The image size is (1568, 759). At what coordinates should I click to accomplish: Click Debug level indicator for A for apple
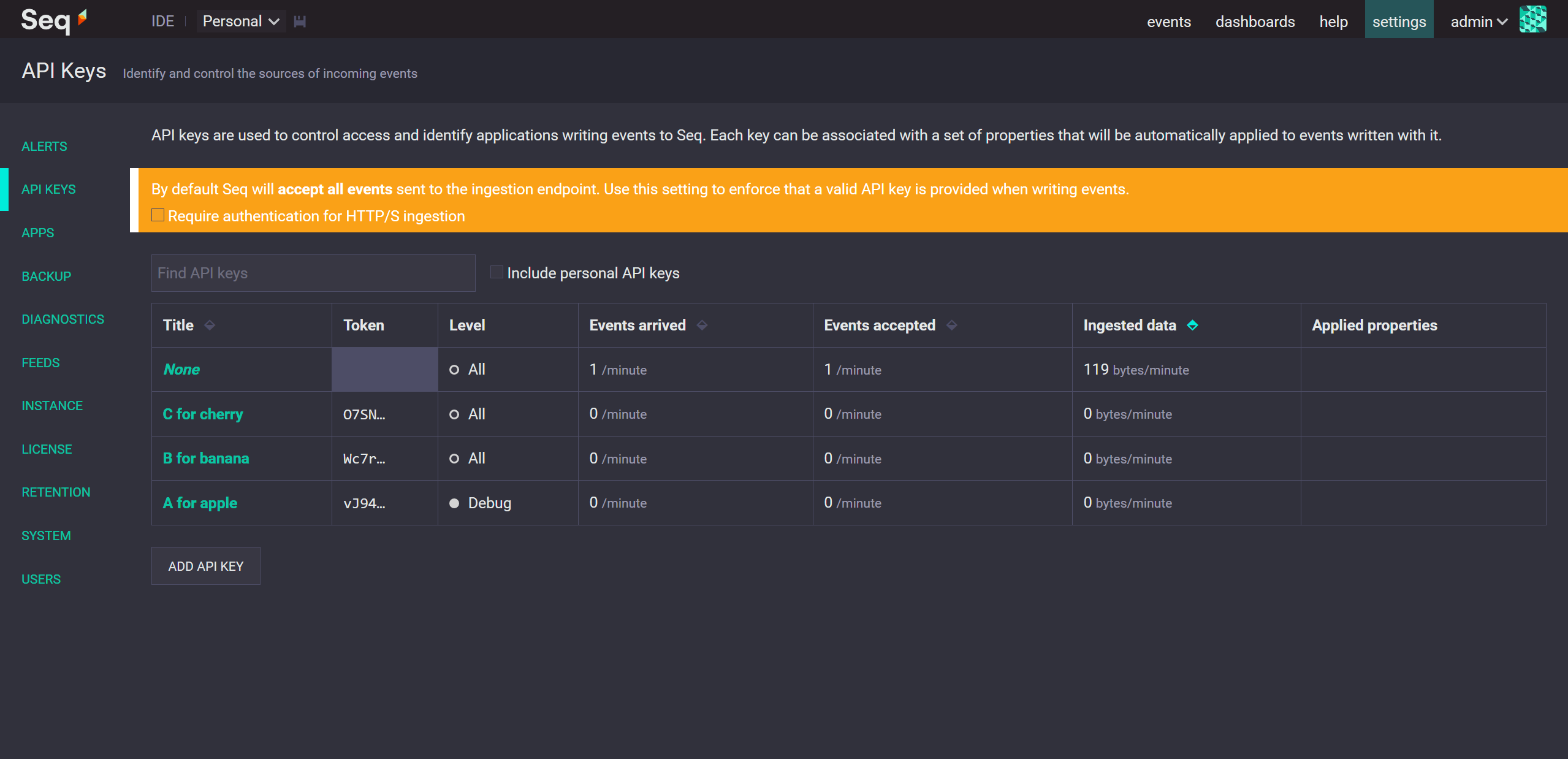[x=454, y=503]
